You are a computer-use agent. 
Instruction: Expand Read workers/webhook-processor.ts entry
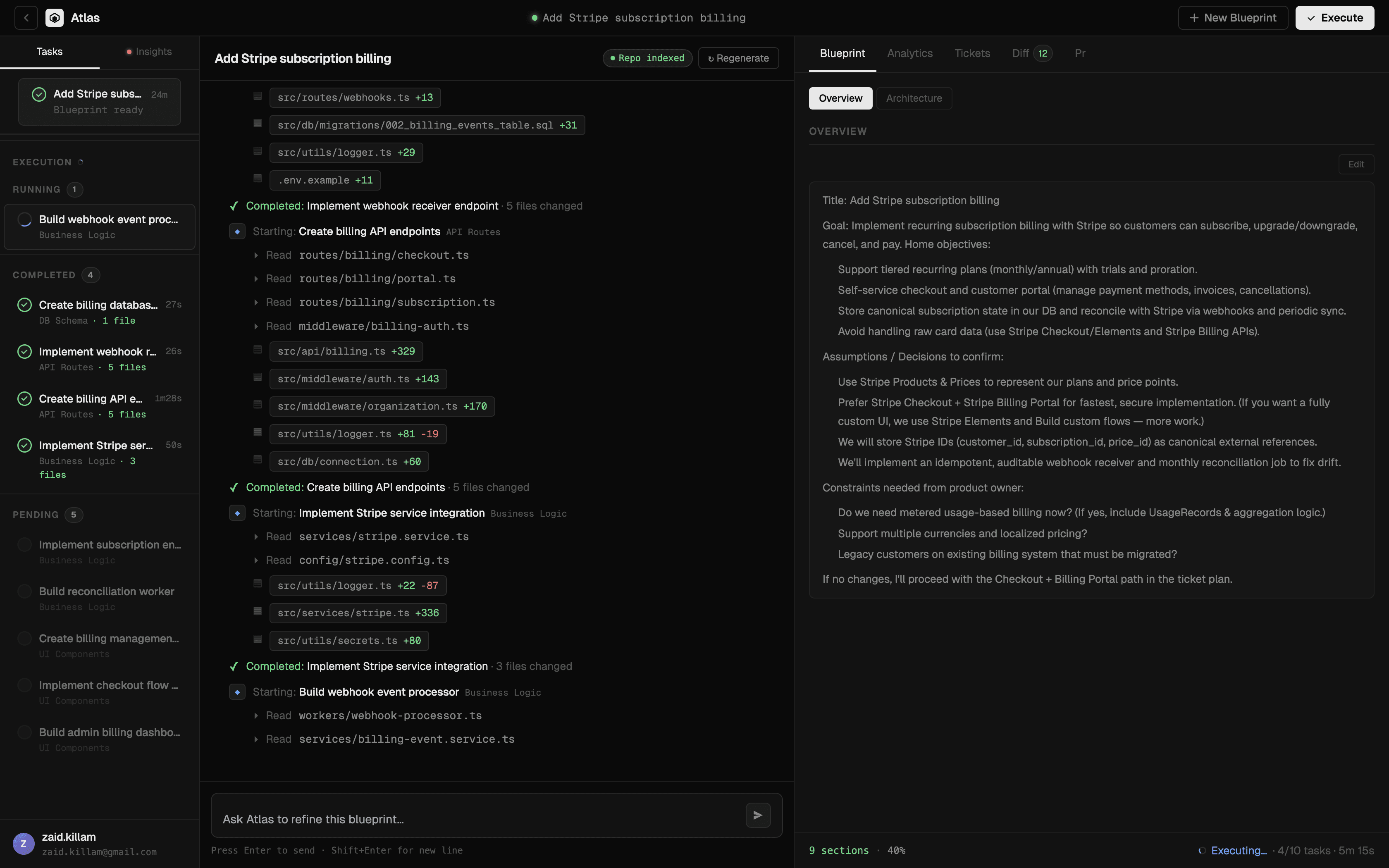tap(256, 716)
